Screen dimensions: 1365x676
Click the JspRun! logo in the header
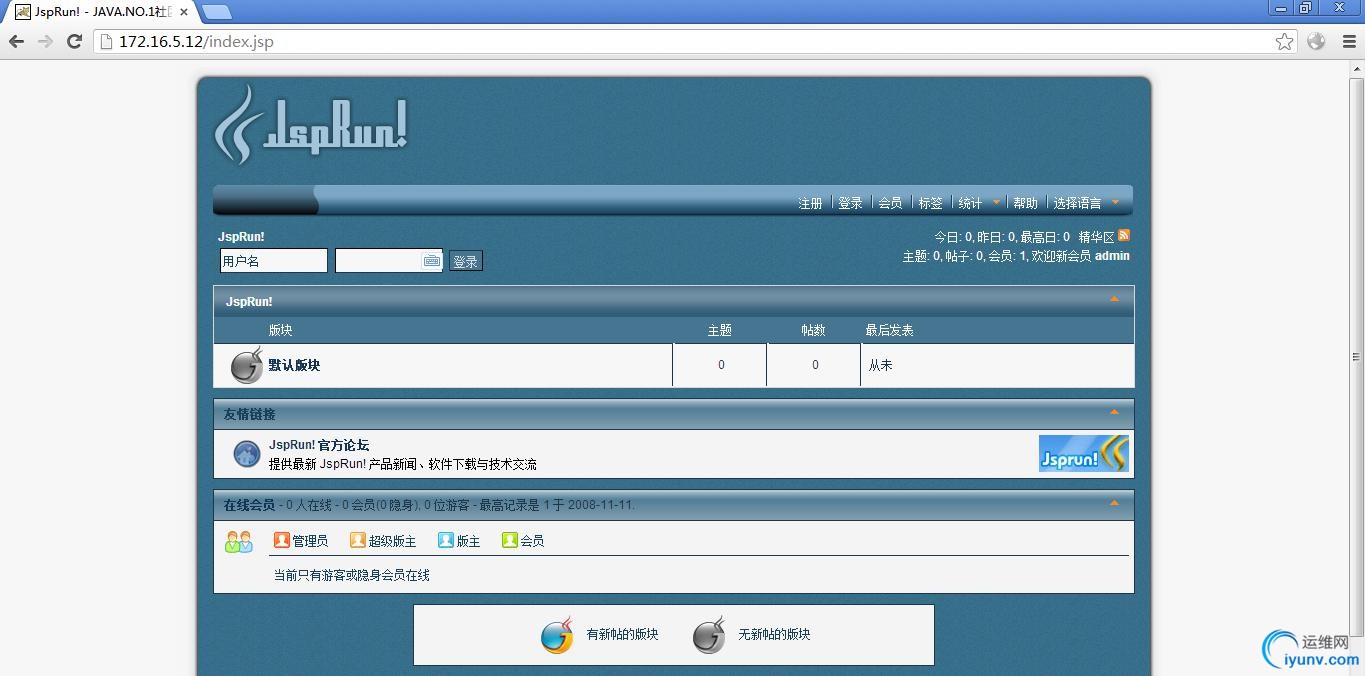click(x=310, y=125)
